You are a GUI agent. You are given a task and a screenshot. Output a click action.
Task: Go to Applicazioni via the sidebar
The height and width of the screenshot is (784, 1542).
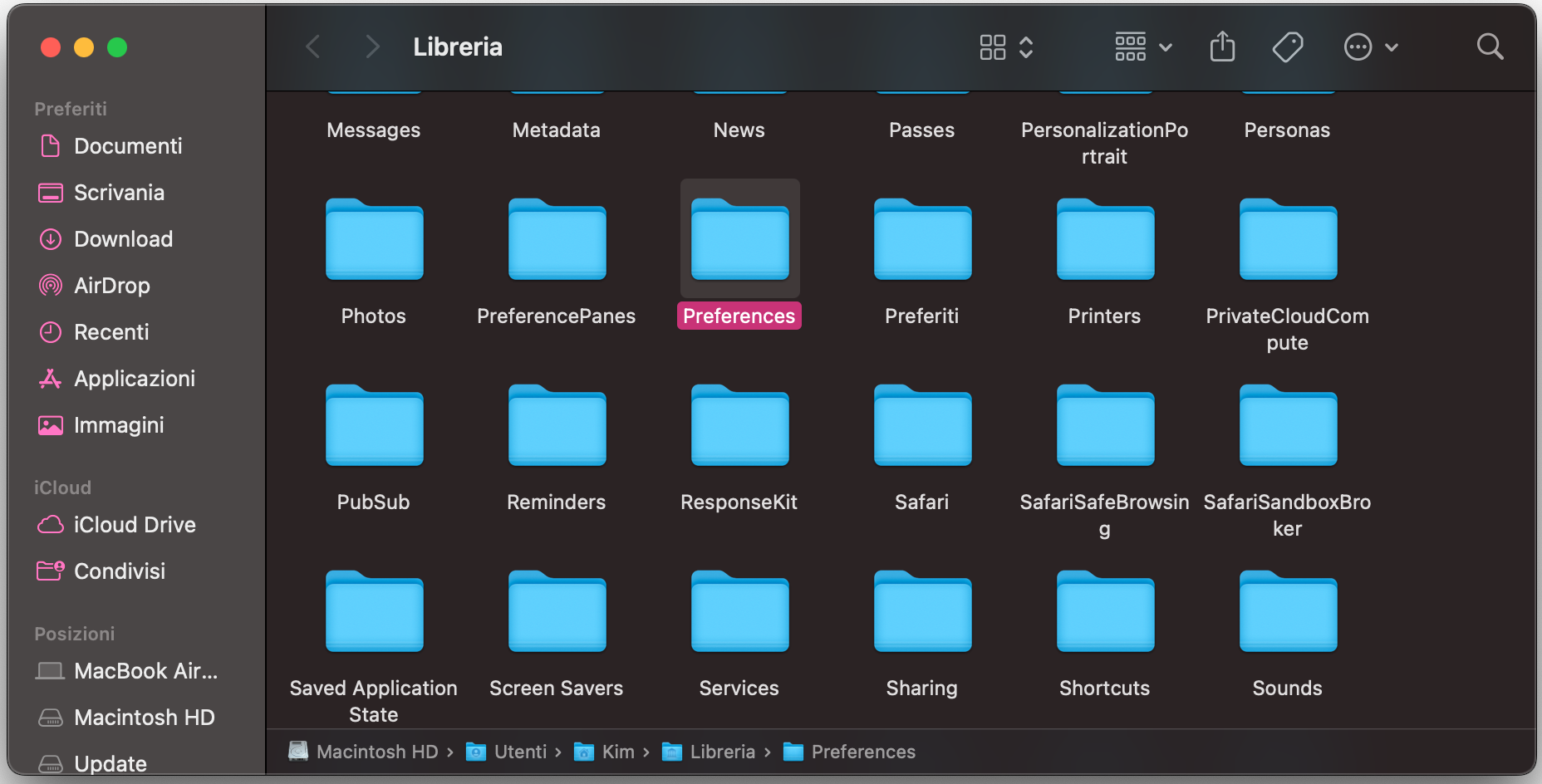point(135,378)
